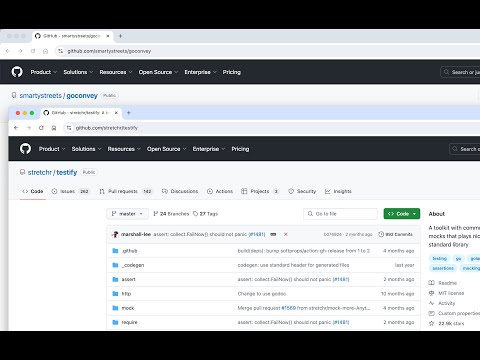Open Solutions menu in goconvey window
Viewport: 480px width, 360px height.
(x=78, y=72)
